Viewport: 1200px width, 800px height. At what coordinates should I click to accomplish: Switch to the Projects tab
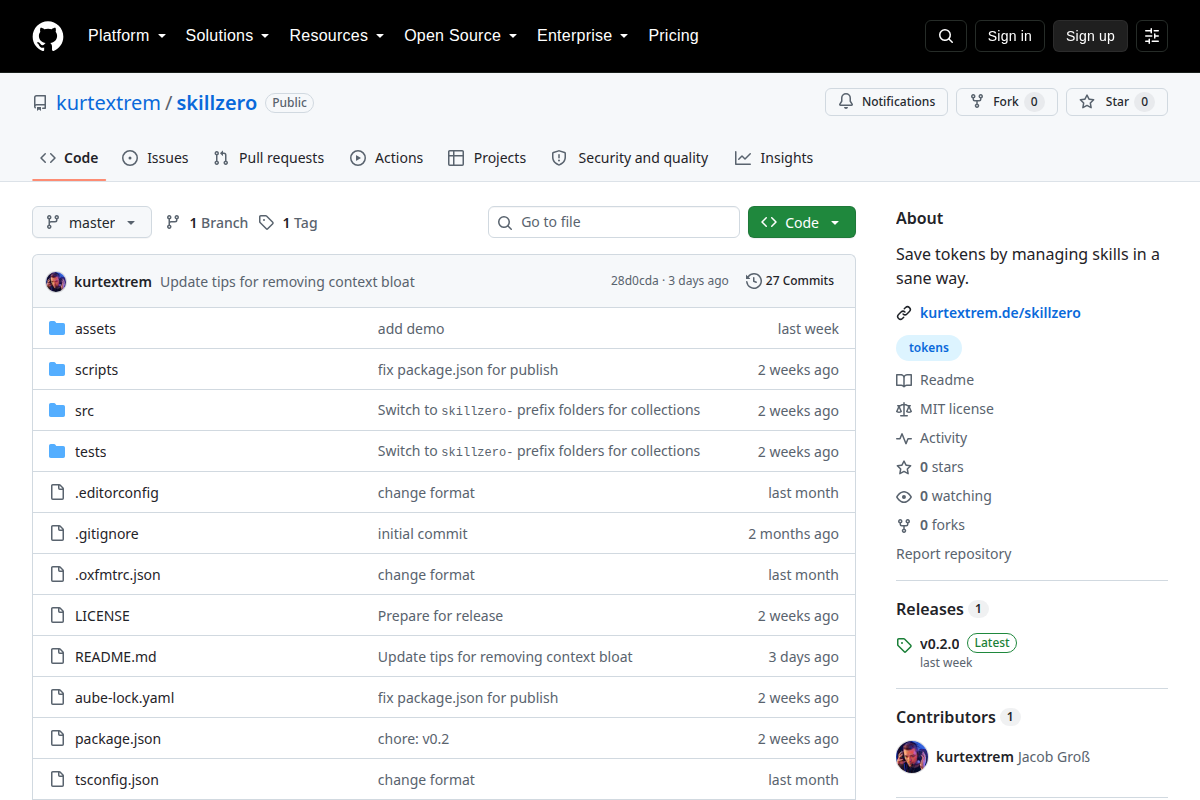coord(487,158)
